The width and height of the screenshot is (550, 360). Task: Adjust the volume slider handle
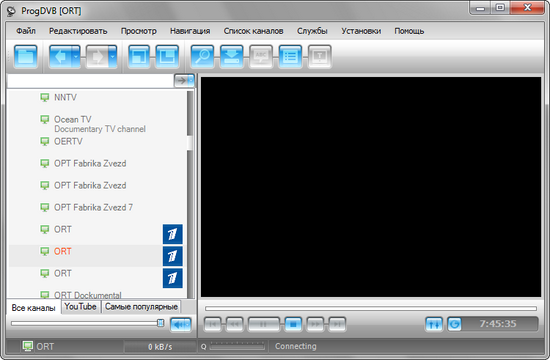(160, 323)
